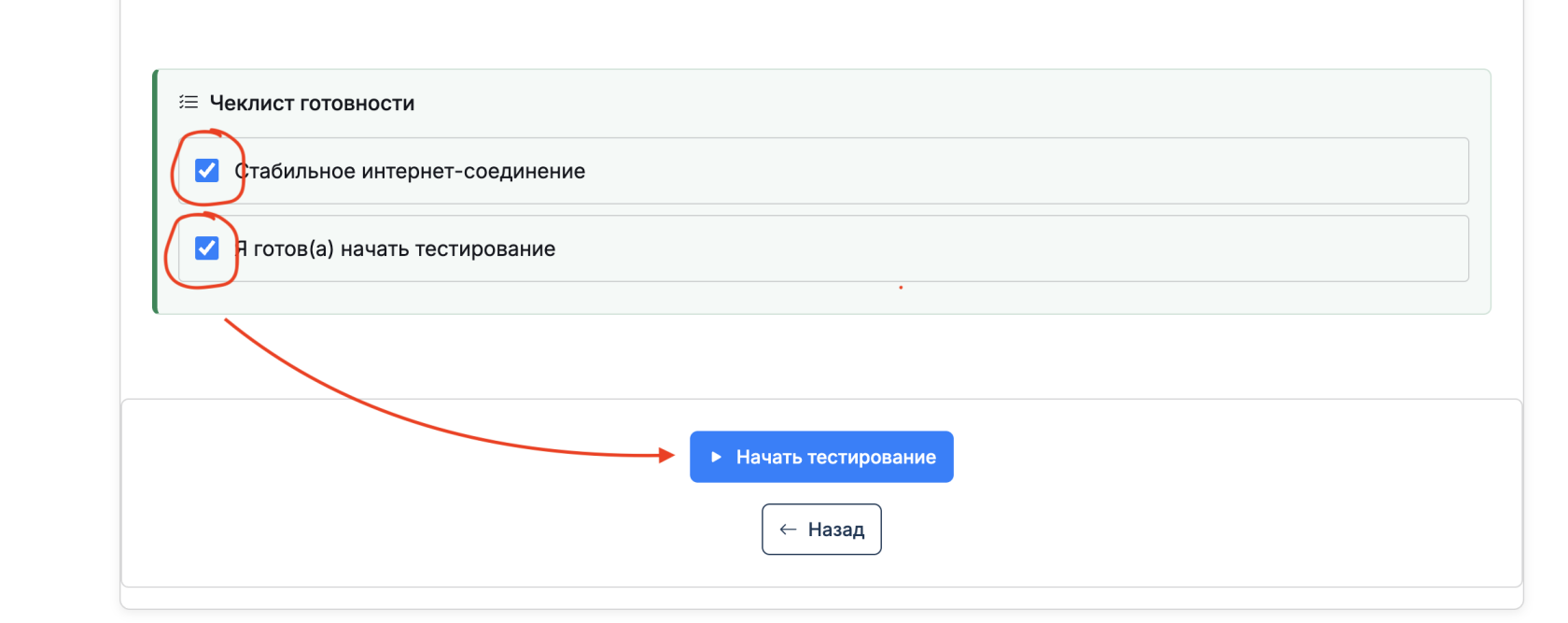This screenshot has height=623, width=1568.
Task: Toggle the Я готов(а) начать тестирование checkbox
Action: tap(207, 248)
